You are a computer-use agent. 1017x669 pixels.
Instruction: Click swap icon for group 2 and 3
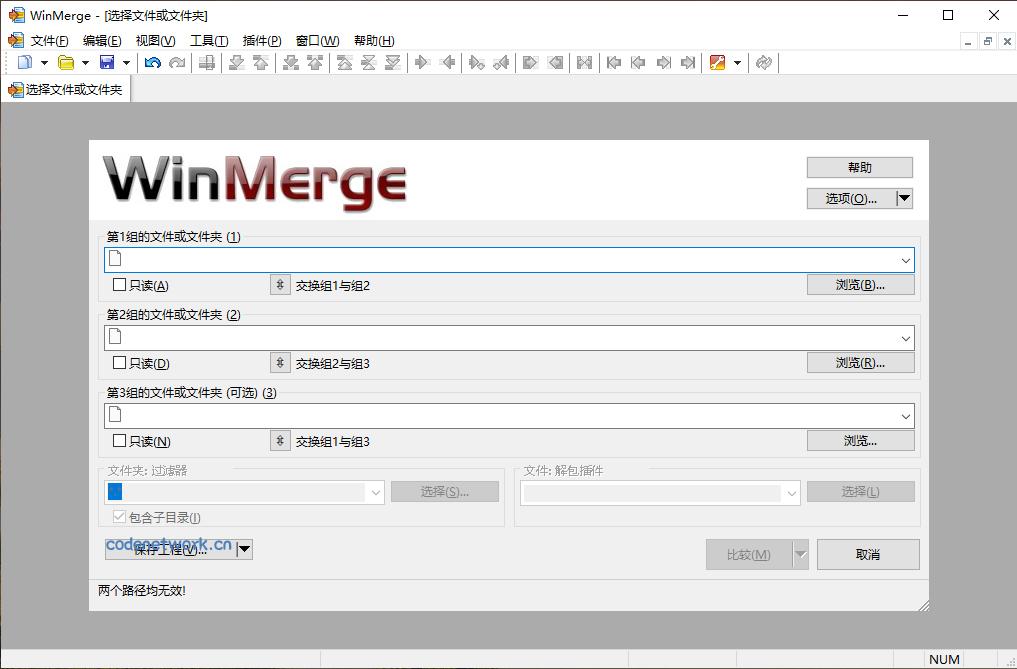[x=280, y=363]
